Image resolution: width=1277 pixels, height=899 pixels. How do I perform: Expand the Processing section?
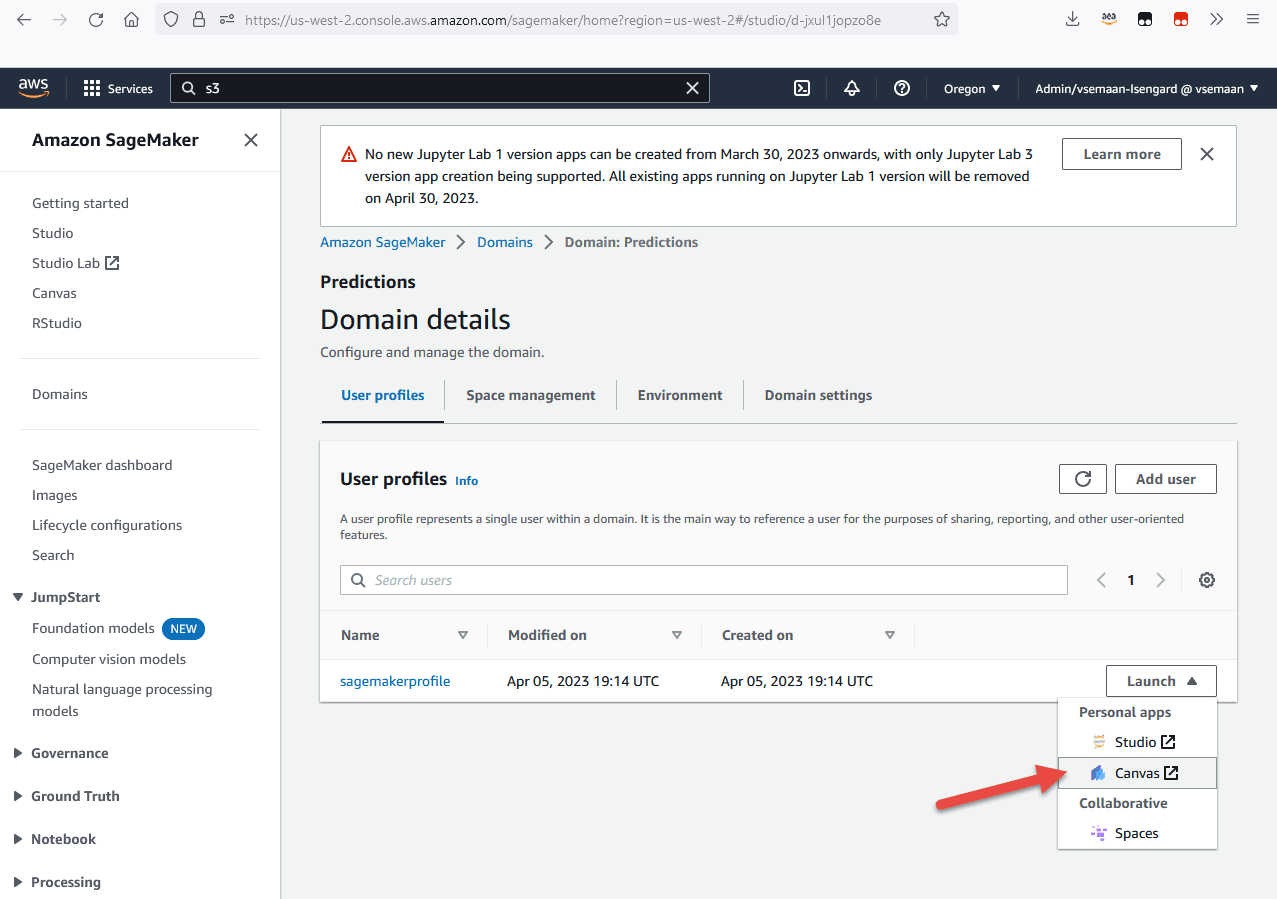pyautogui.click(x=18, y=882)
